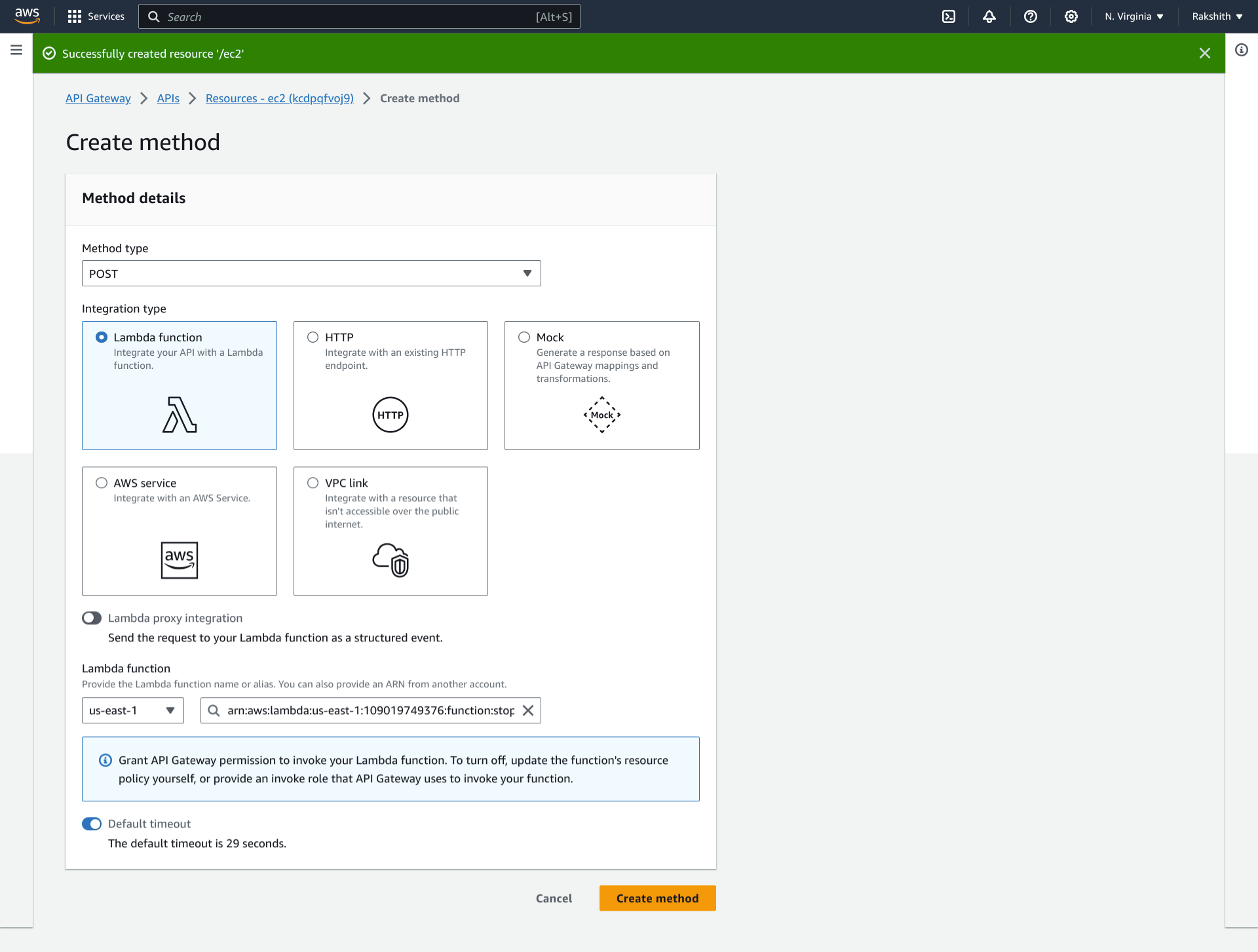Open the us-east-1 region dropdown
This screenshot has width=1258, height=952.
(x=133, y=710)
